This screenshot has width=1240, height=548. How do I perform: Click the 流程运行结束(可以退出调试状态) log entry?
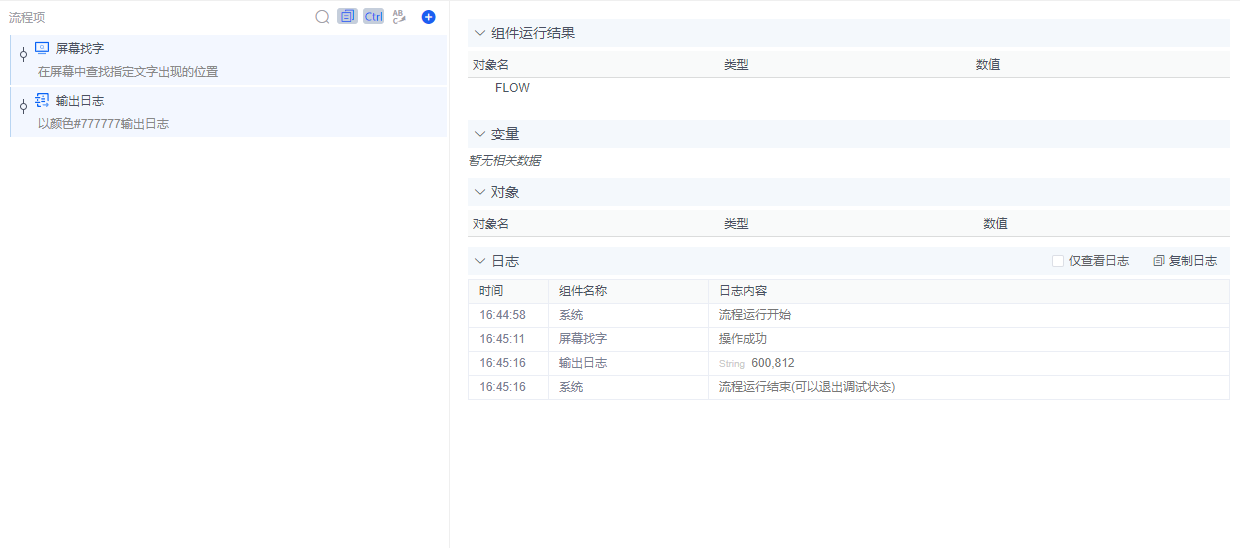coord(807,387)
